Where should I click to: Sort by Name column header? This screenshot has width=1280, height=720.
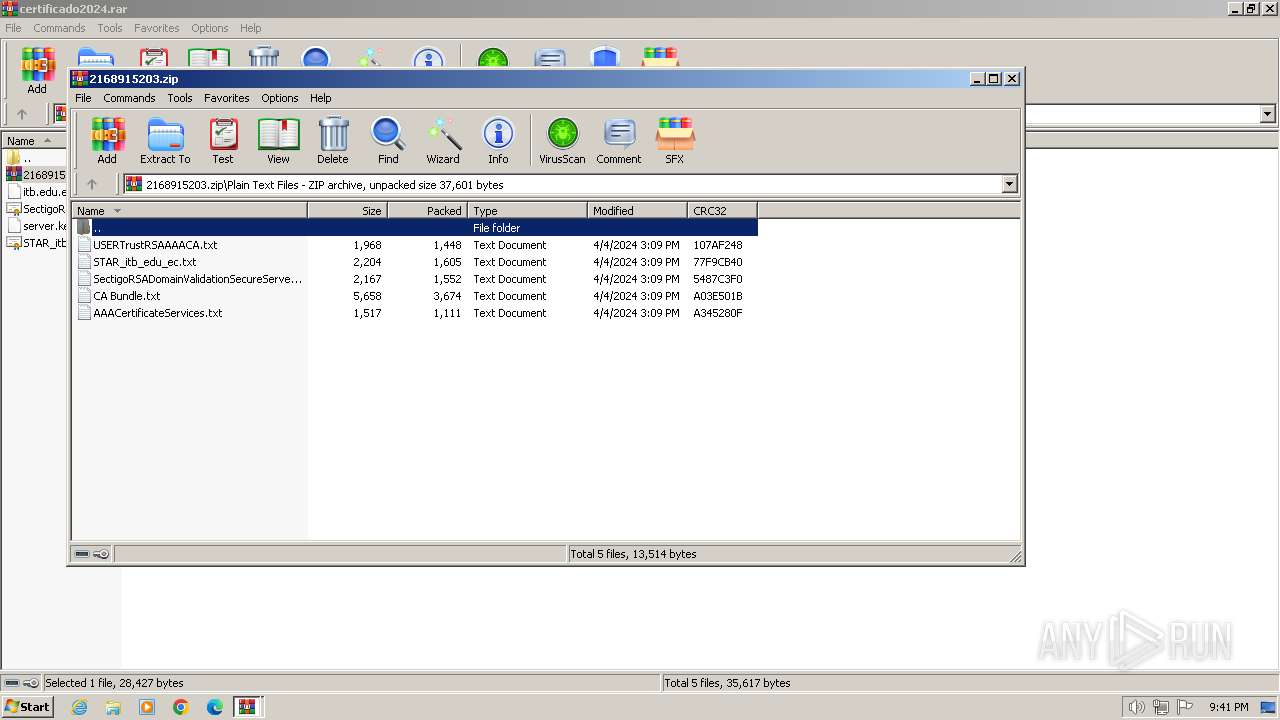coord(189,211)
